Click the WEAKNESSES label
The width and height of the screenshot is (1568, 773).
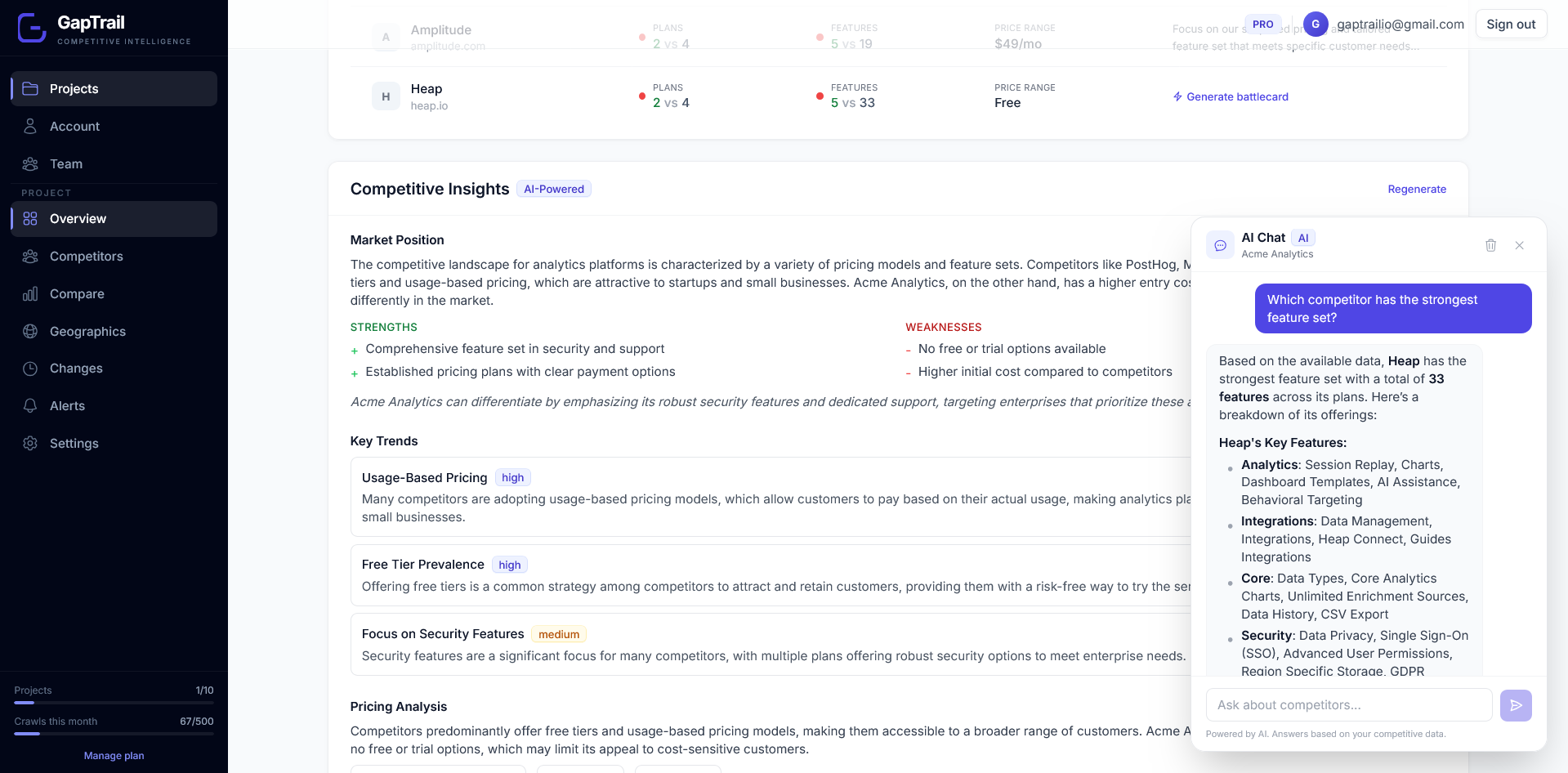point(944,327)
